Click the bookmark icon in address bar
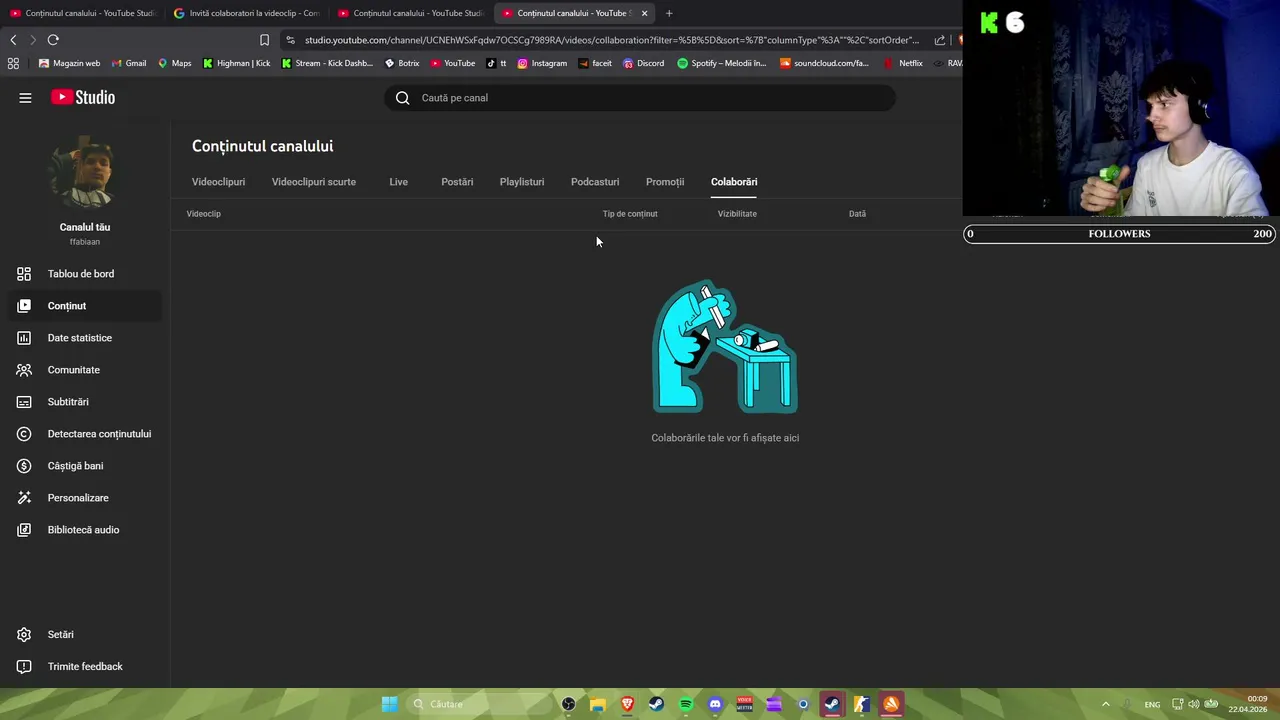1280x720 pixels. pyautogui.click(x=264, y=40)
